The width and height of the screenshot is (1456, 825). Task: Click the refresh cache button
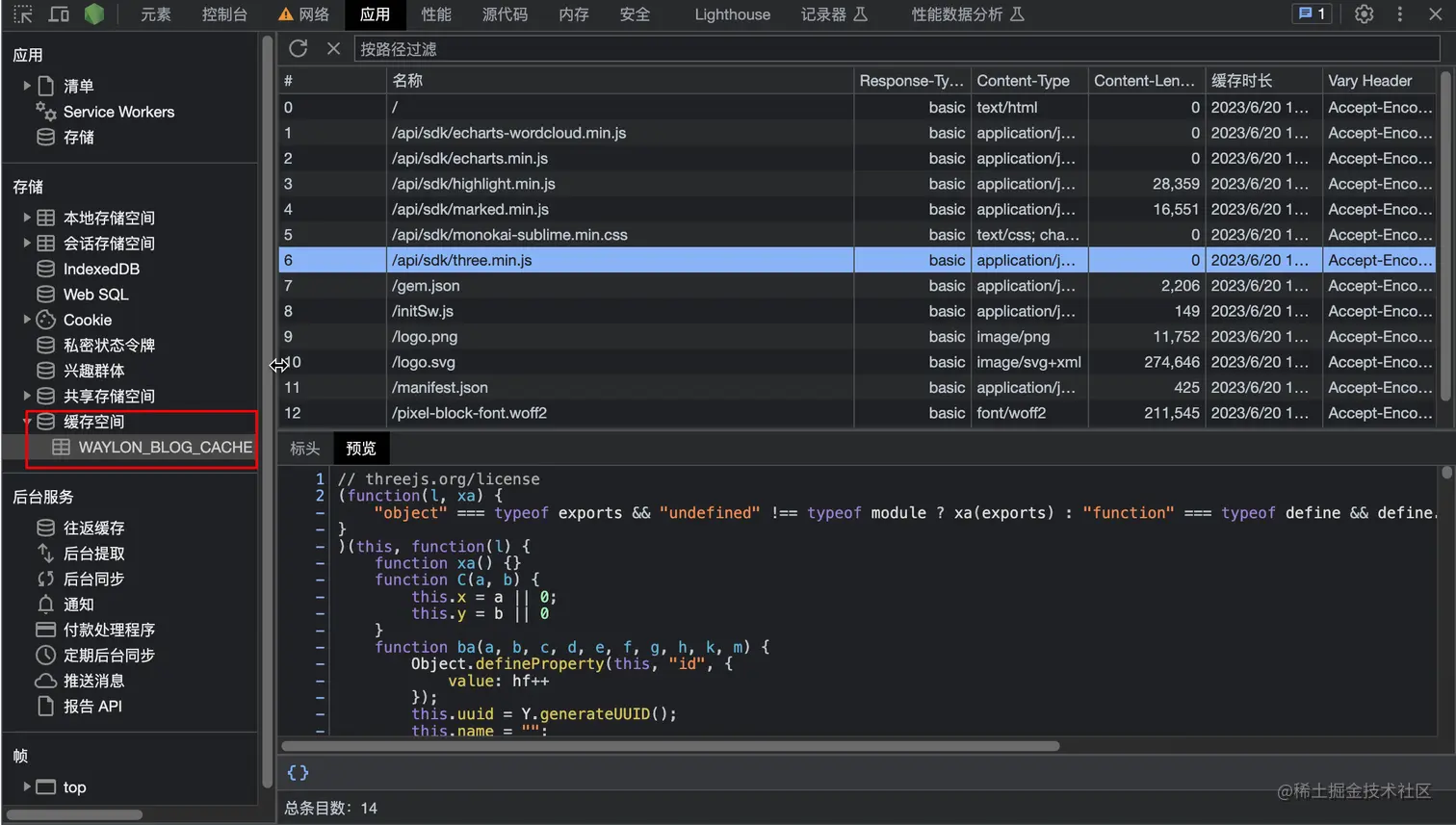(299, 48)
